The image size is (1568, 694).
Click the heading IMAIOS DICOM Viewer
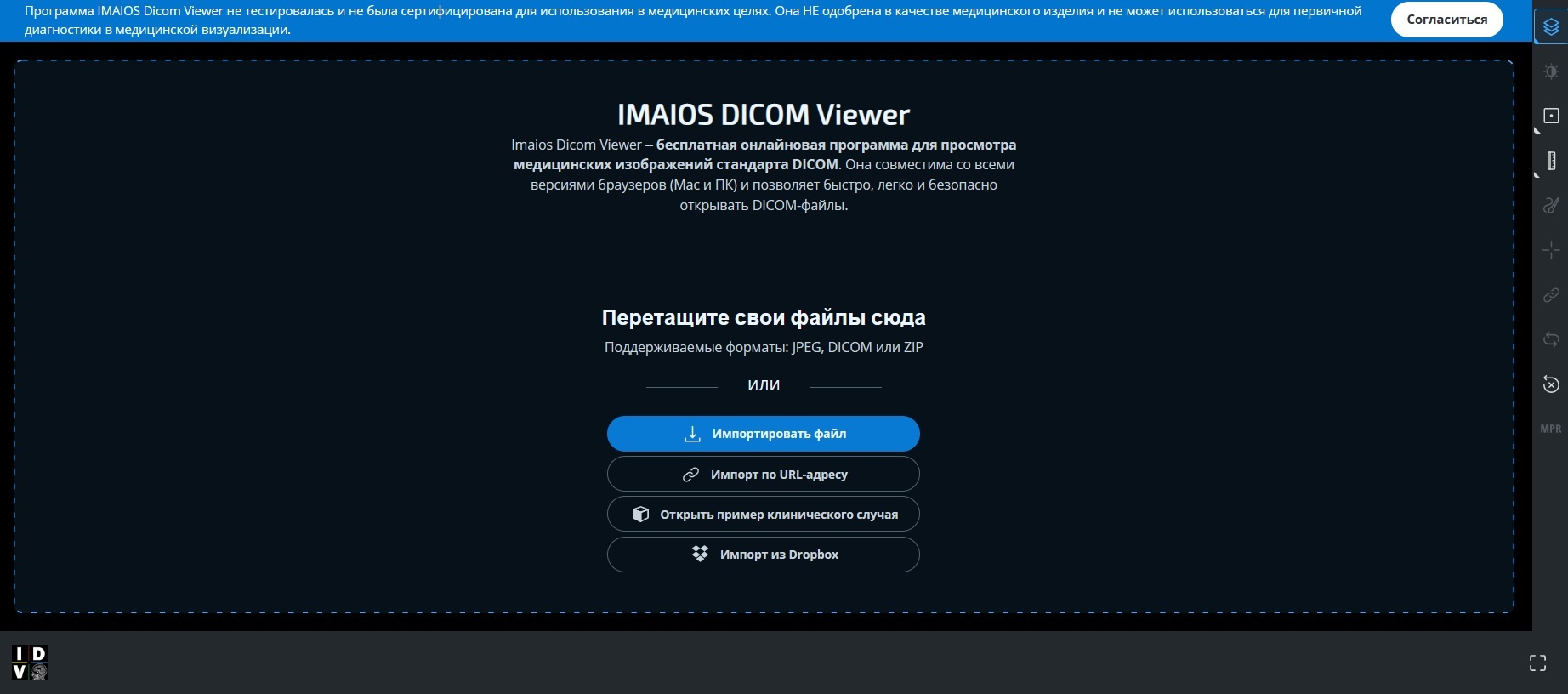pos(763,114)
